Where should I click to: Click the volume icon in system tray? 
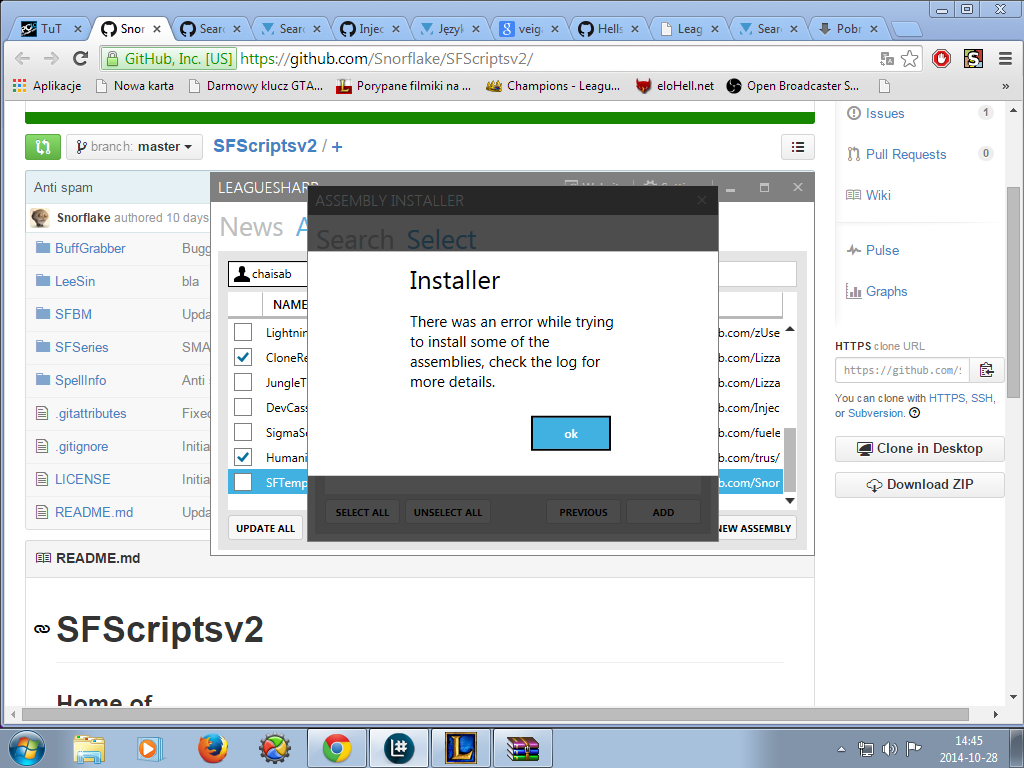(889, 749)
